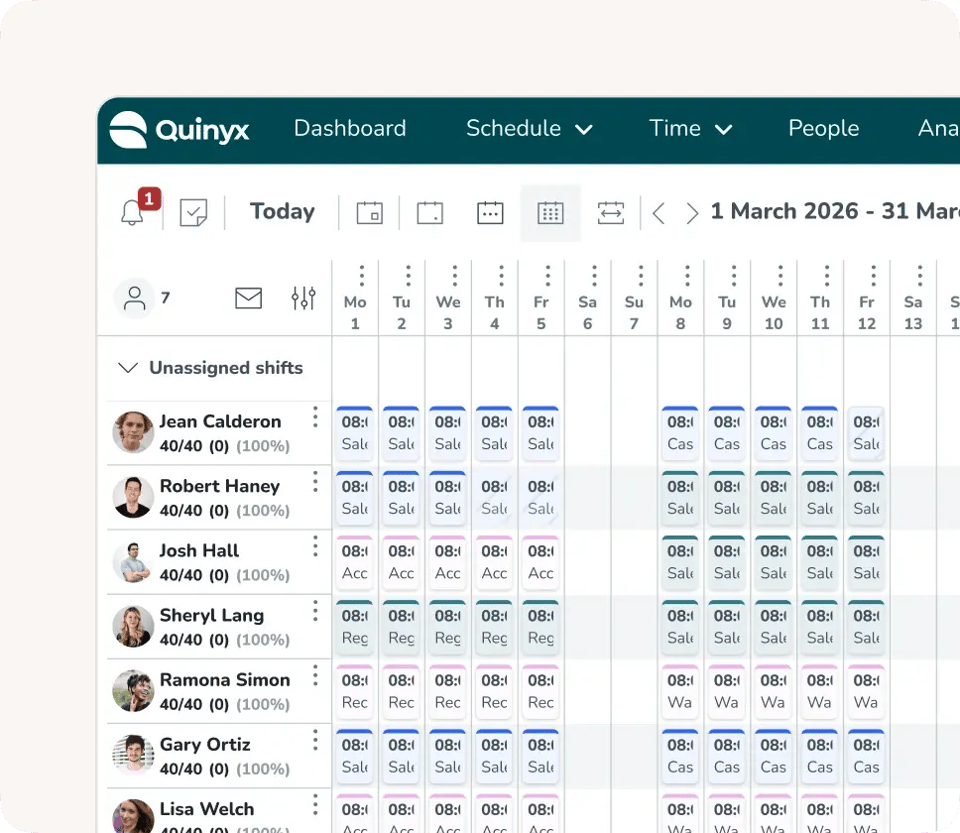Collapse the Unassigned shifts section

click(128, 367)
